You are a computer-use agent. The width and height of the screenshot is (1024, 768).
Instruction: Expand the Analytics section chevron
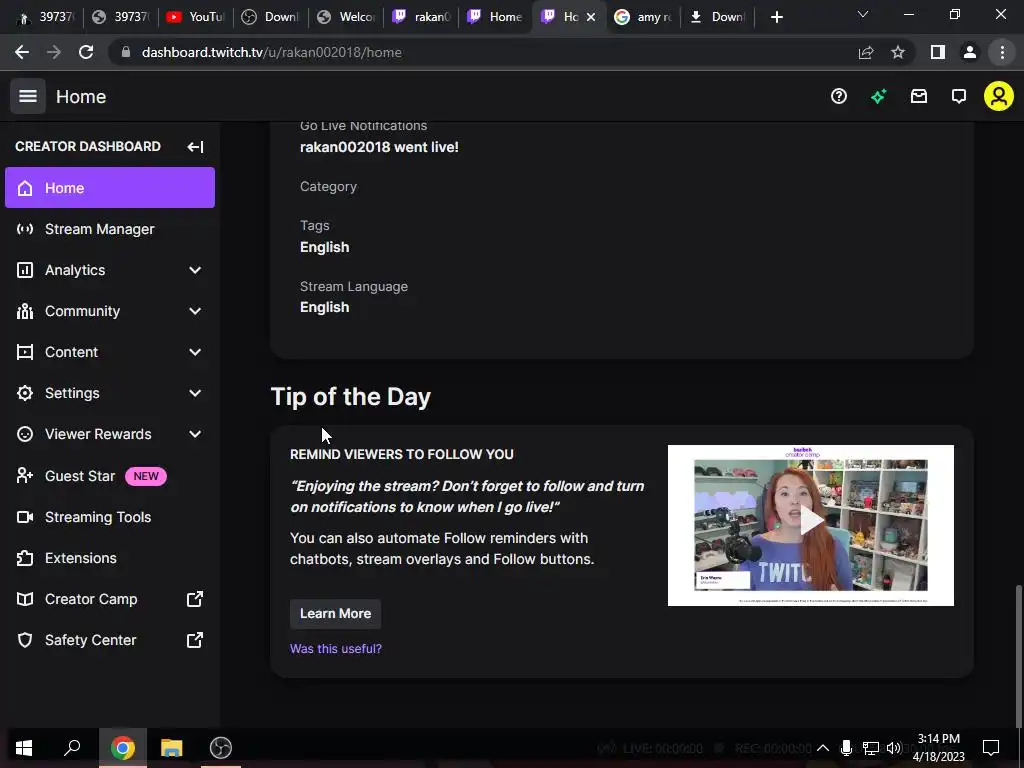195,270
